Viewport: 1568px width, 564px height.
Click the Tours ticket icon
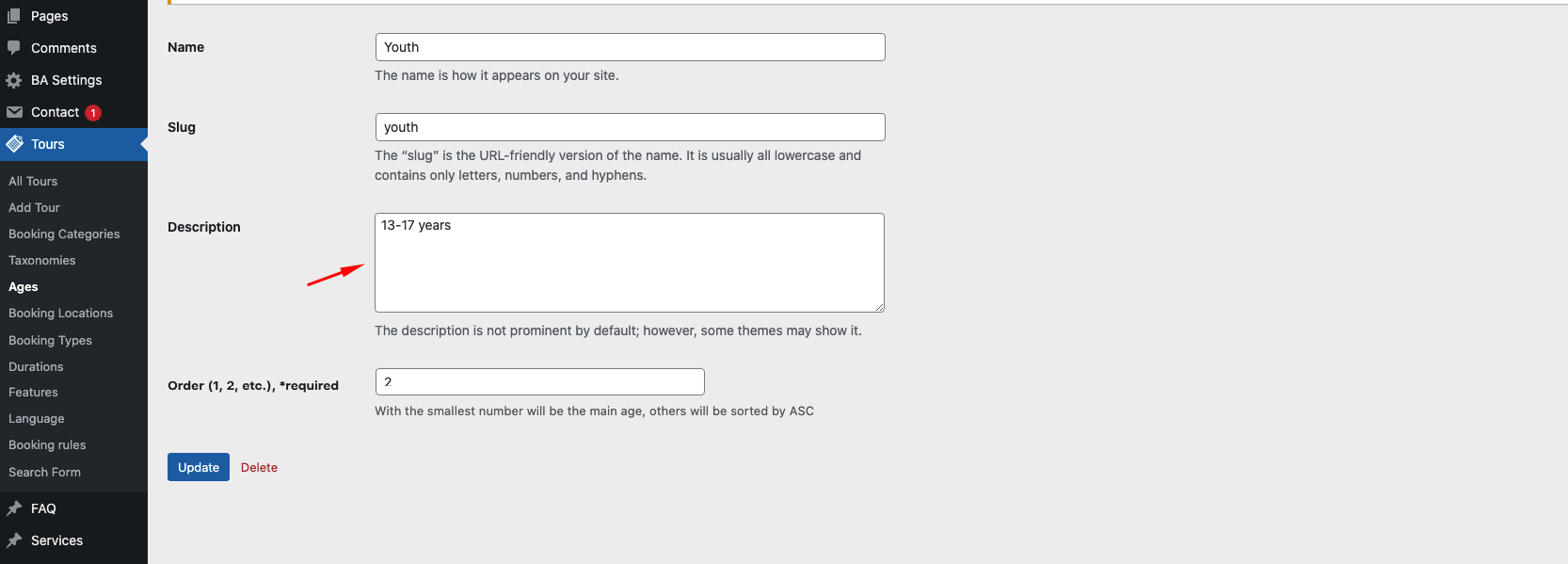(x=14, y=144)
